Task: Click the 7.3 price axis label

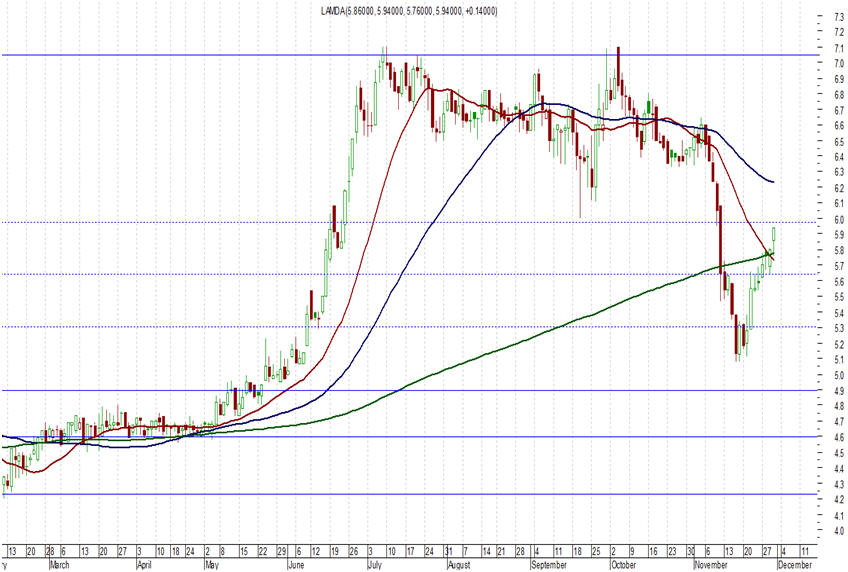Action: 839,16
